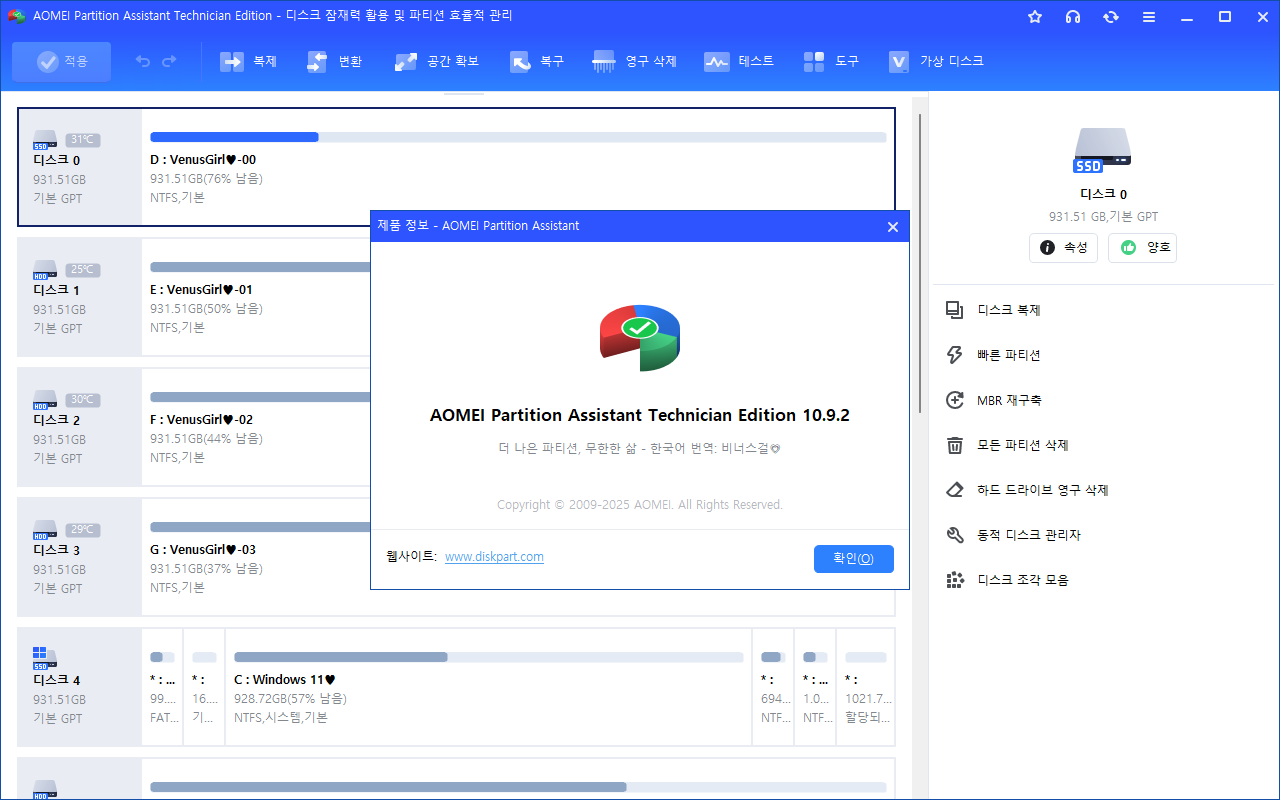1280x800 pixels.
Task: Open the hamburger menu in title bar
Action: tap(1149, 17)
